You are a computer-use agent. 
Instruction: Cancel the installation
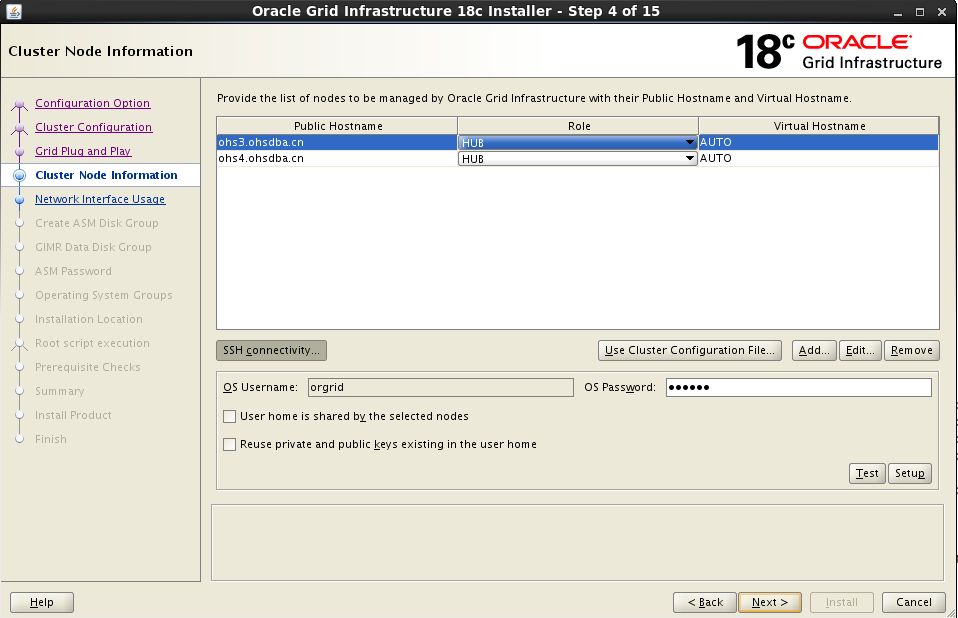click(x=914, y=602)
